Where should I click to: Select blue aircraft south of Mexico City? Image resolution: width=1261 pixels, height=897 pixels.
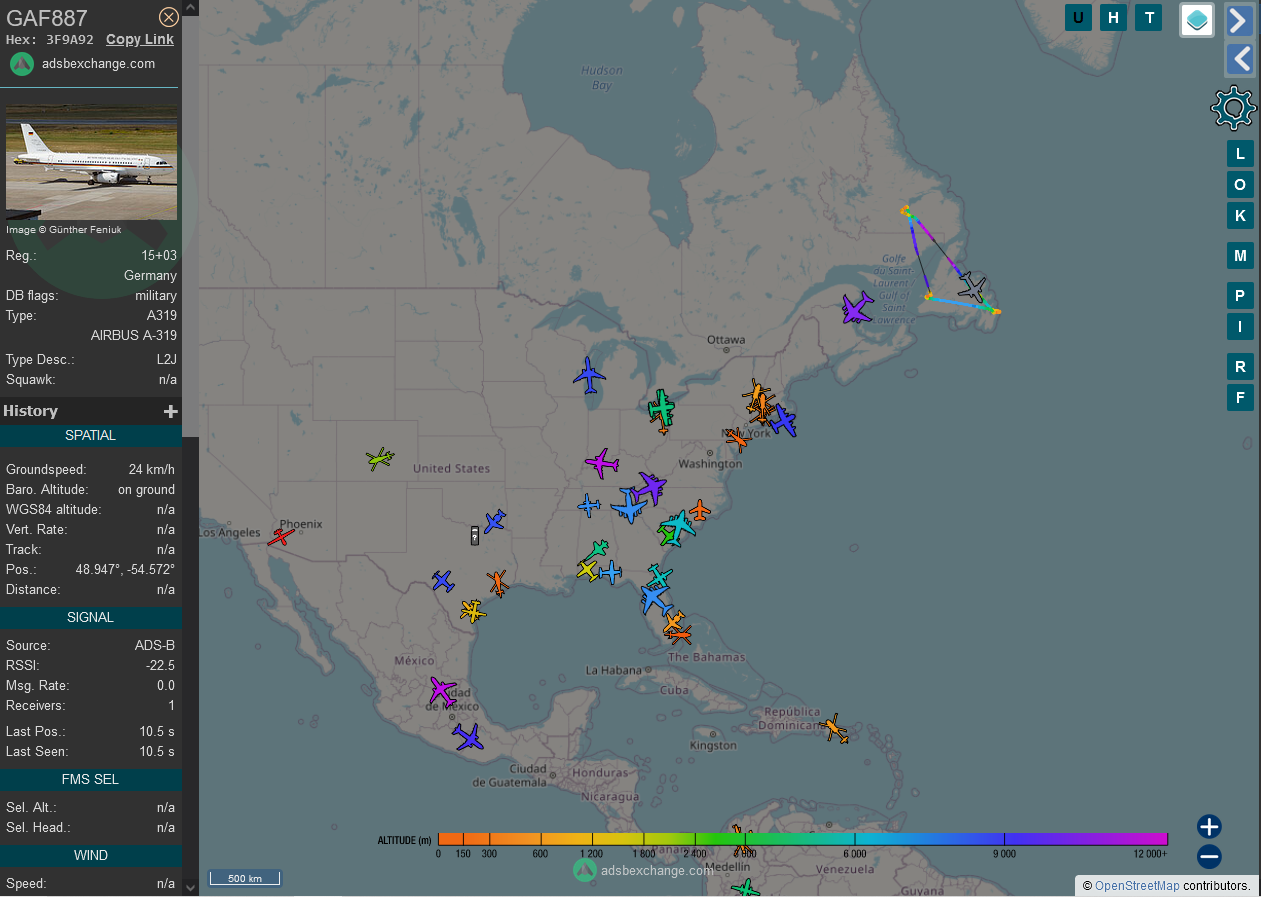[x=467, y=737]
